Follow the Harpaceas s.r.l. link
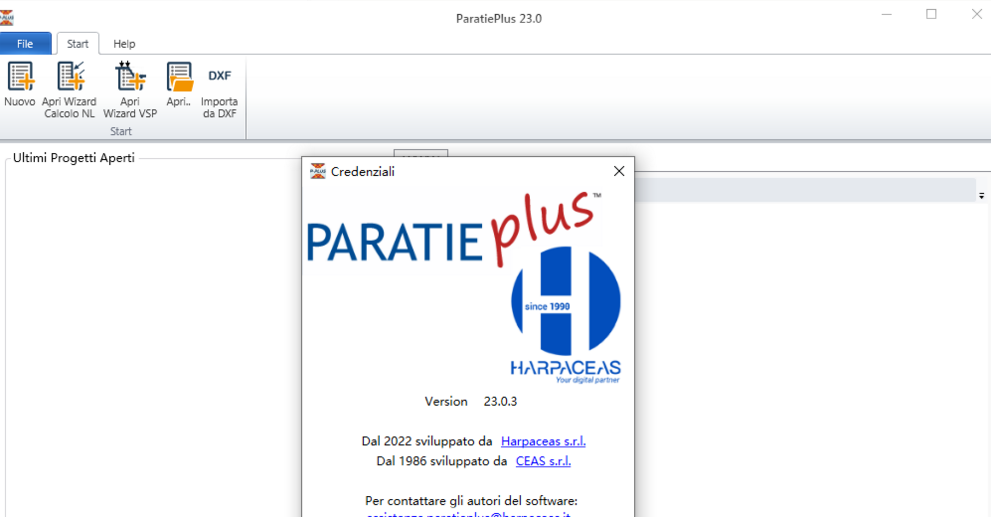 [x=543, y=441]
